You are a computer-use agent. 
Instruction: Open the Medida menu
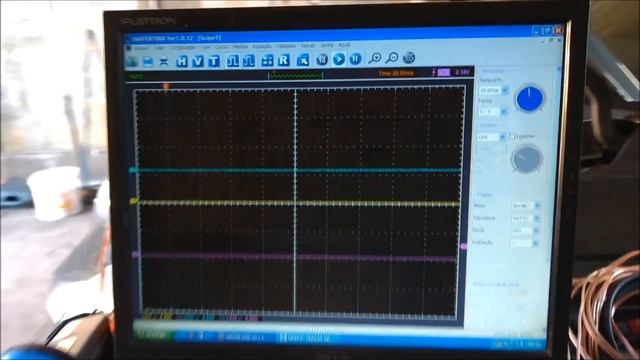240,47
